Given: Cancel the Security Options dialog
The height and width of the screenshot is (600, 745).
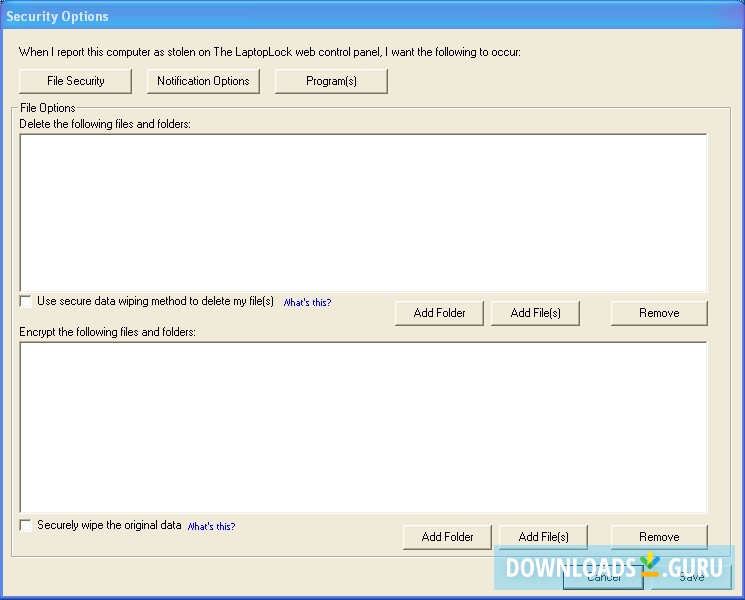Looking at the screenshot, I should [603, 577].
